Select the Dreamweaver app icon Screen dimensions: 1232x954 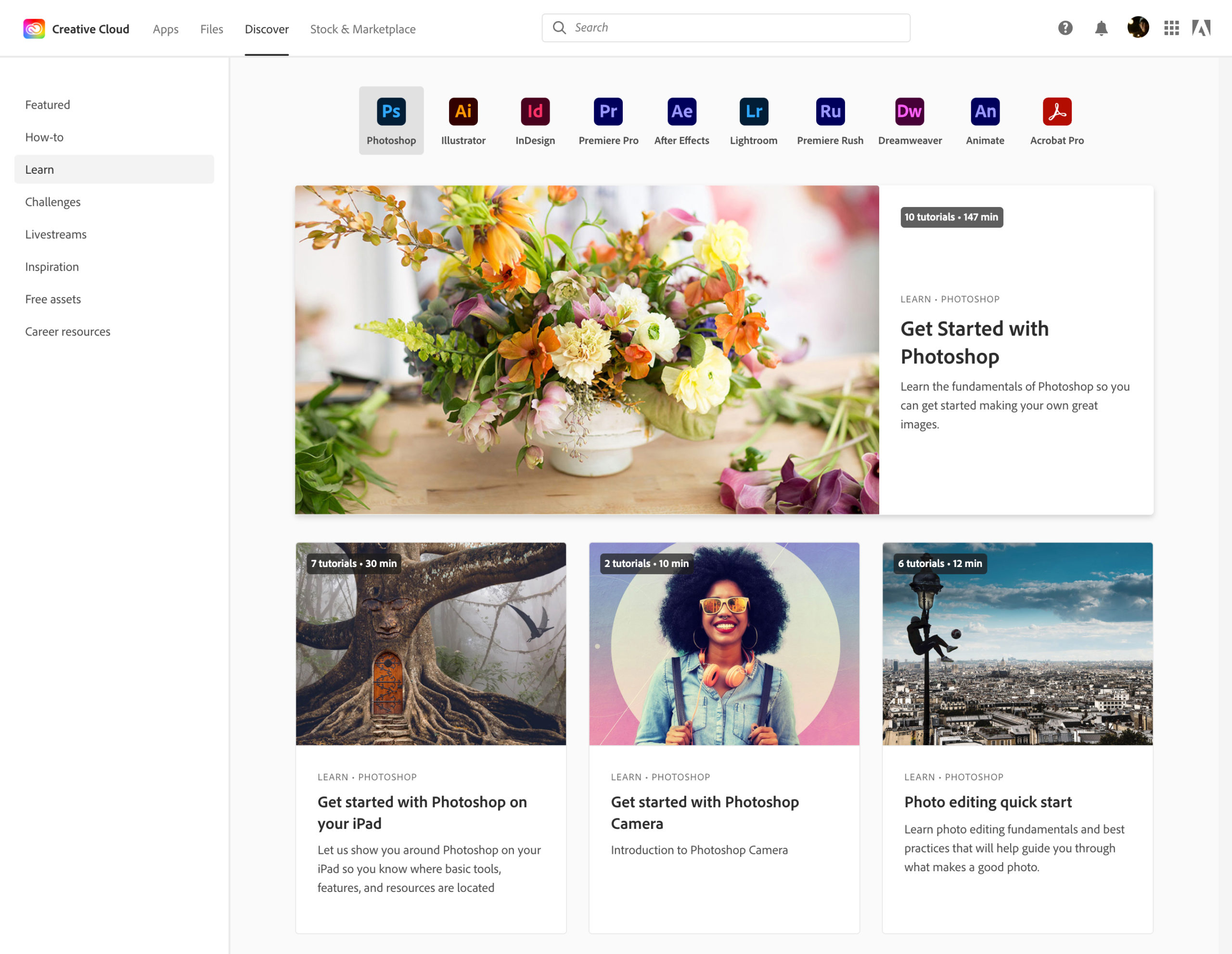pos(910,111)
